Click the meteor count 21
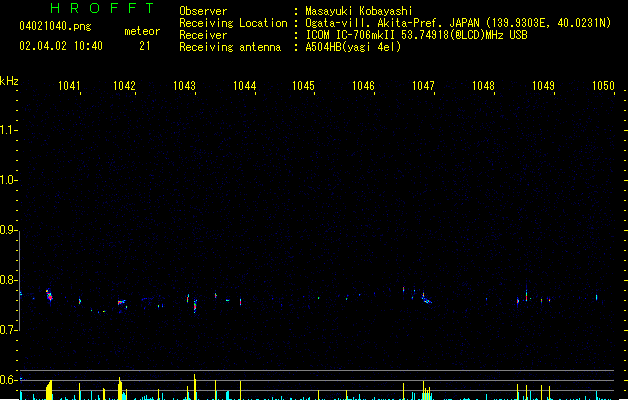This screenshot has width=629, height=400. click(x=145, y=46)
